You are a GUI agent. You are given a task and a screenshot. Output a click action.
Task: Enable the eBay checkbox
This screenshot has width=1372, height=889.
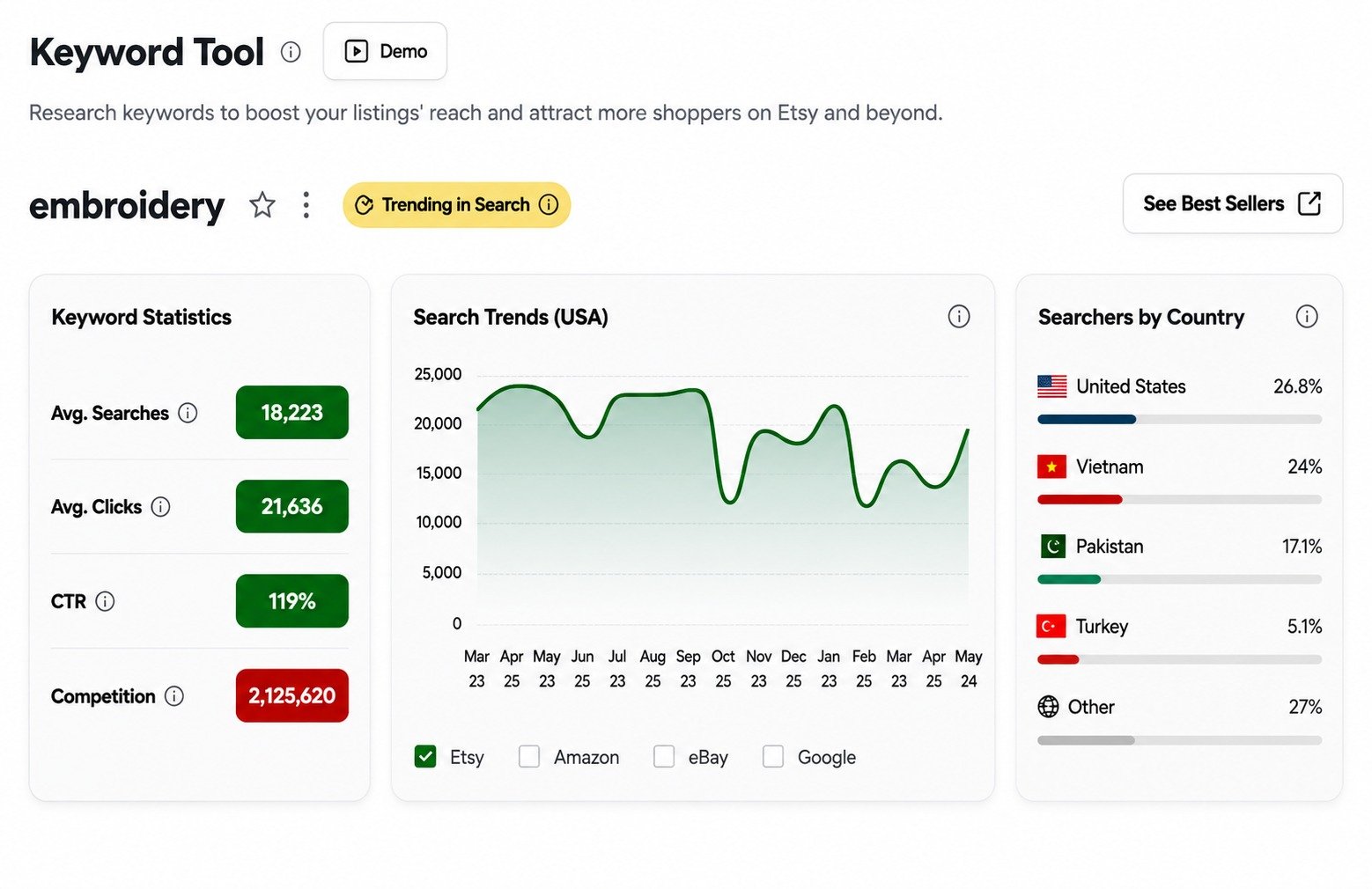point(664,757)
